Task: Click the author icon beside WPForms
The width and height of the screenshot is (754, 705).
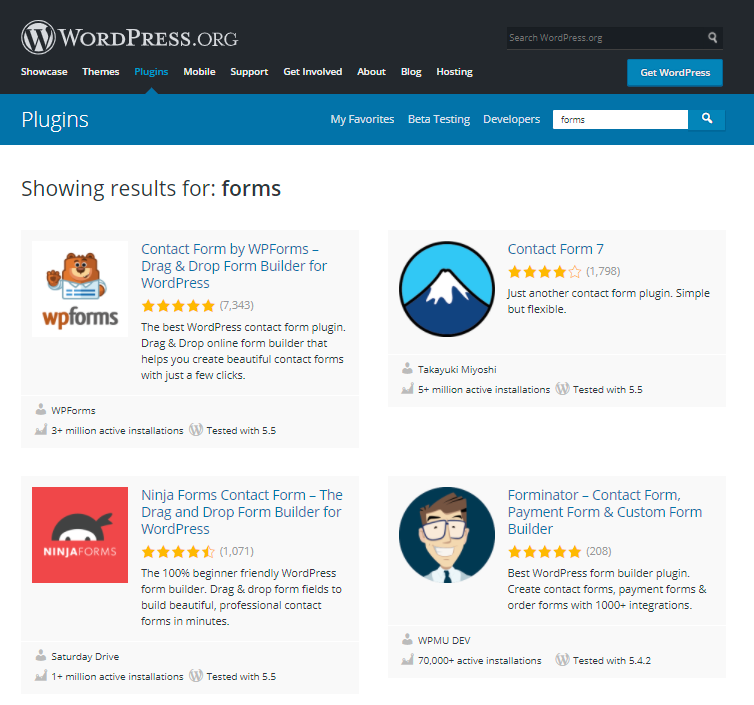Action: (x=41, y=410)
